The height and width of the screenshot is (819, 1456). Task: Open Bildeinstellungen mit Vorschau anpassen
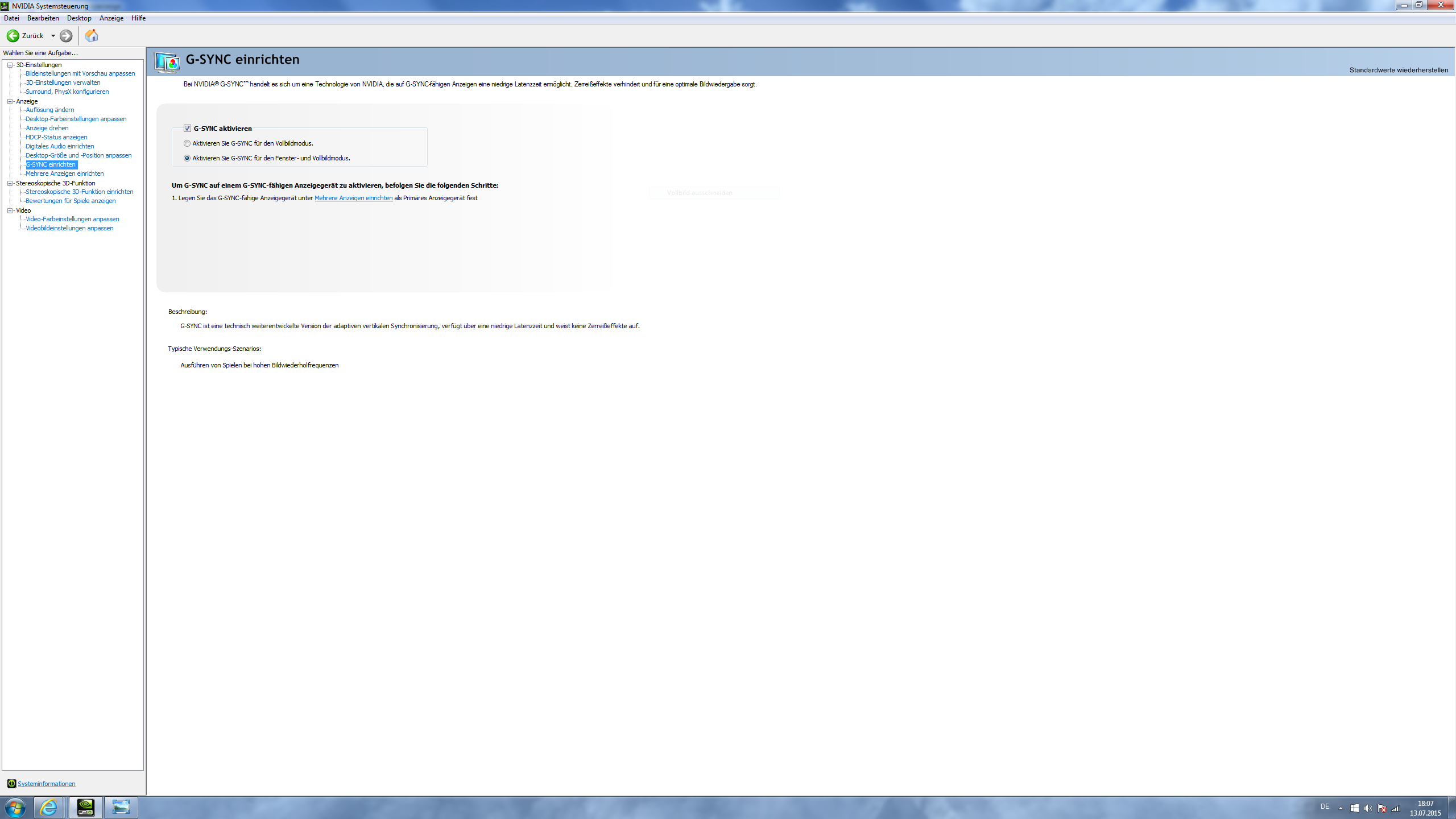[80, 73]
